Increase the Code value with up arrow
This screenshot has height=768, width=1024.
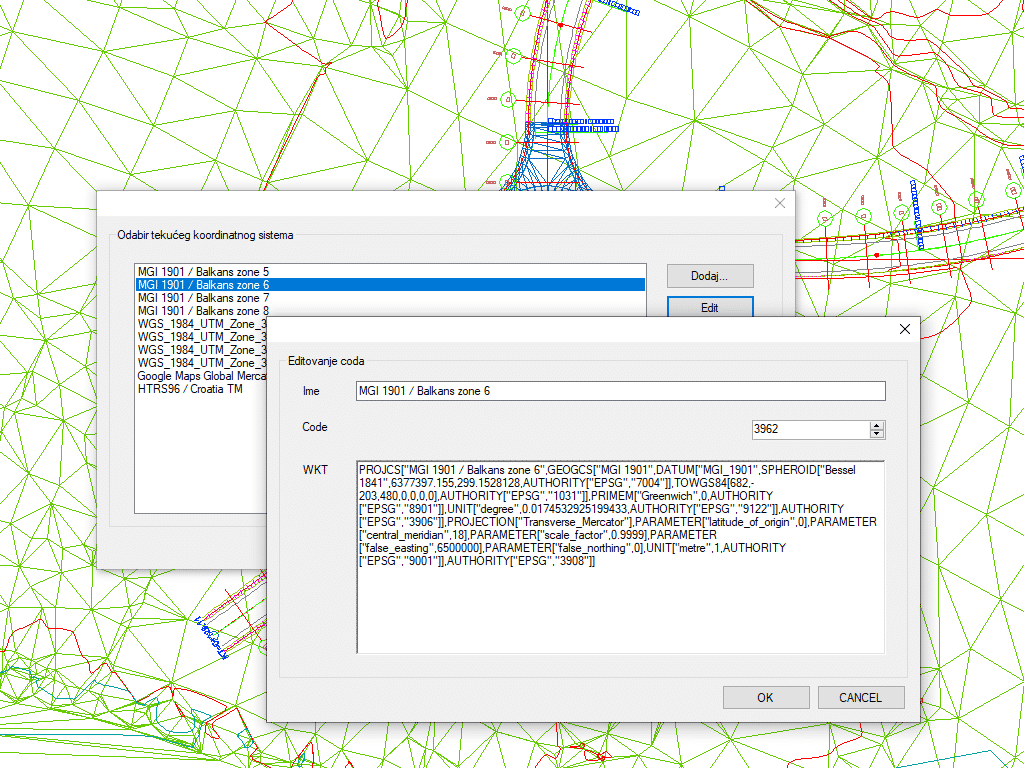pyautogui.click(x=877, y=424)
